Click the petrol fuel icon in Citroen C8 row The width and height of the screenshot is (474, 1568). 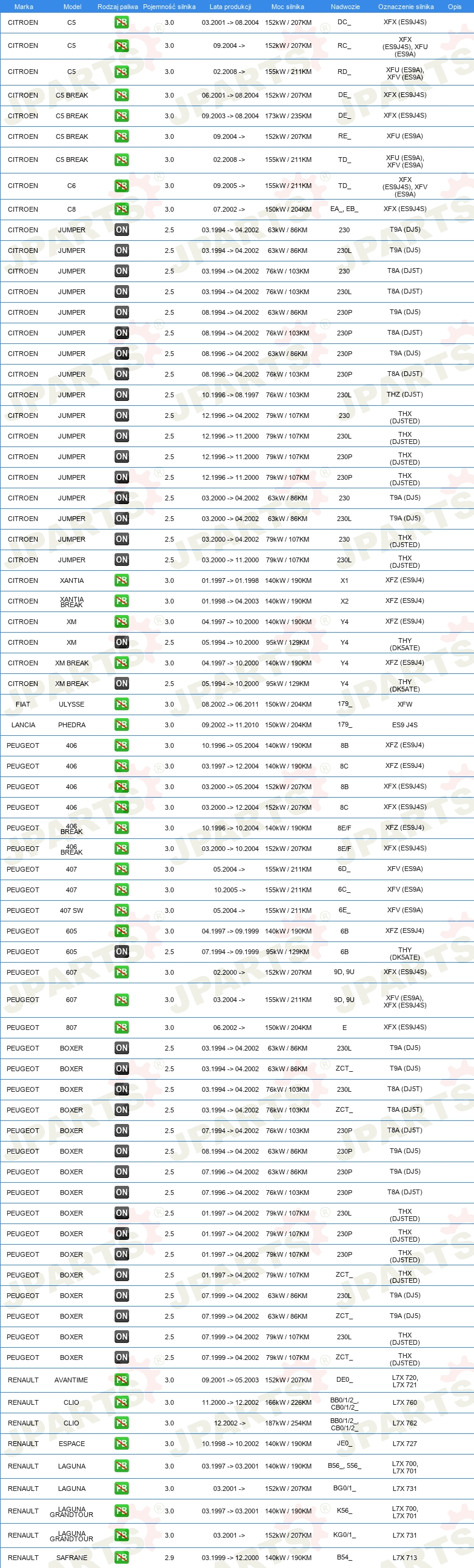pos(122,209)
